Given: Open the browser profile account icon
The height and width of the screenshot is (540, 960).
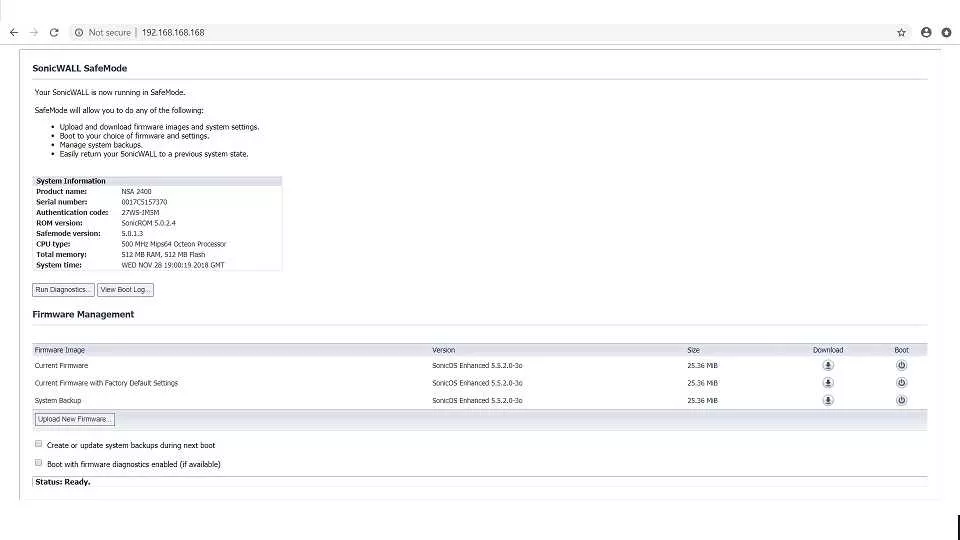Looking at the screenshot, I should [926, 32].
